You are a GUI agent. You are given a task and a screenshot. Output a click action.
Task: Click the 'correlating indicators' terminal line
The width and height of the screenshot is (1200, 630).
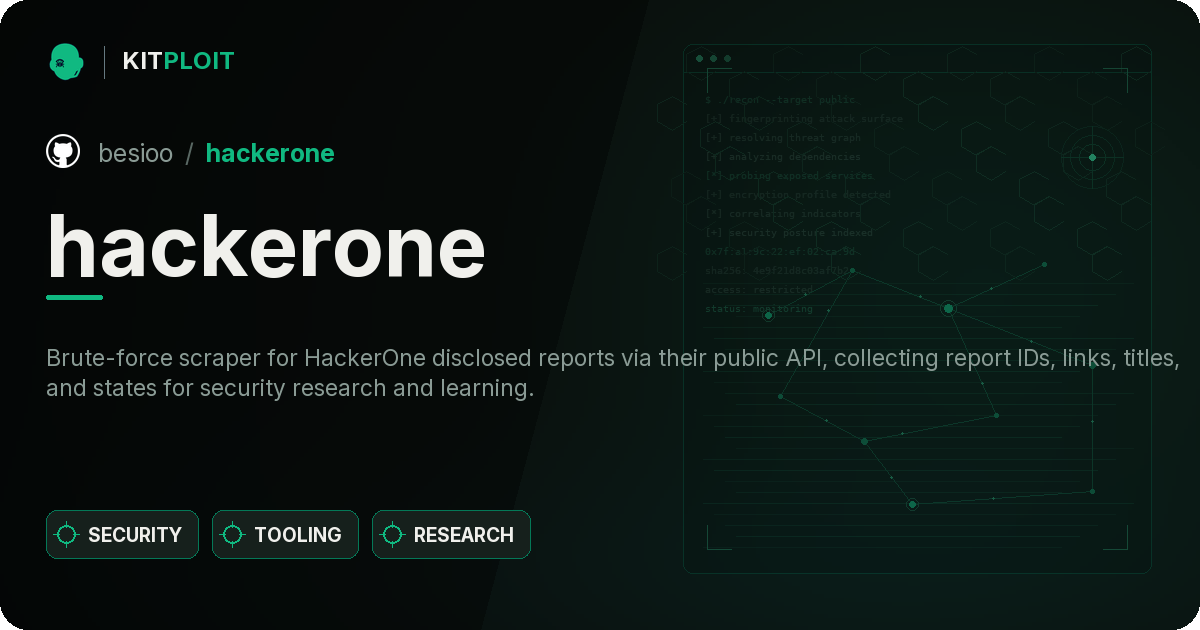[x=783, y=214]
